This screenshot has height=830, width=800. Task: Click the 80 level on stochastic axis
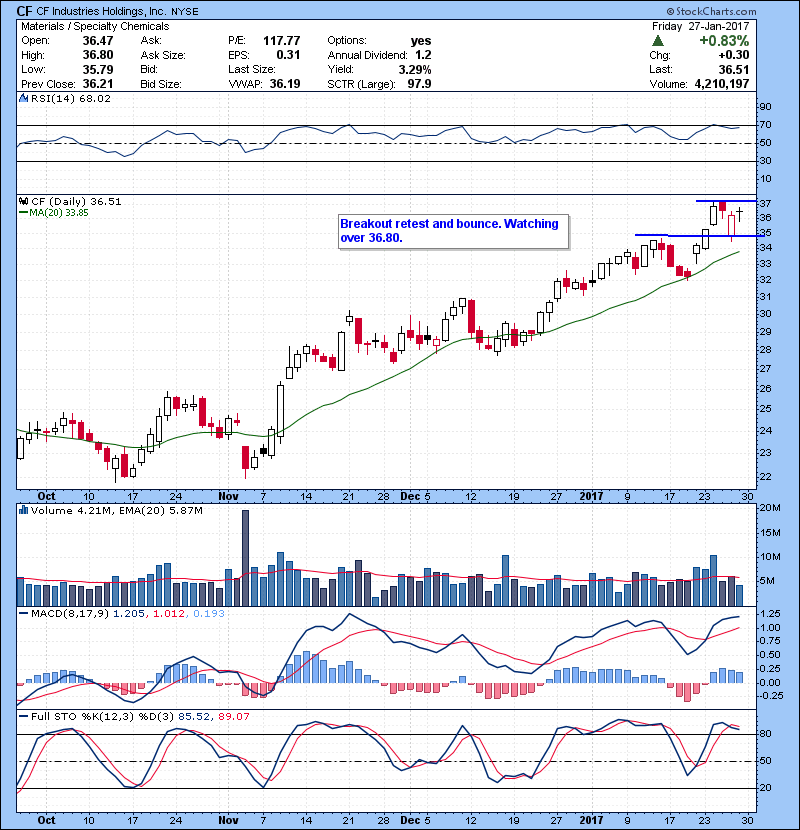coord(766,734)
